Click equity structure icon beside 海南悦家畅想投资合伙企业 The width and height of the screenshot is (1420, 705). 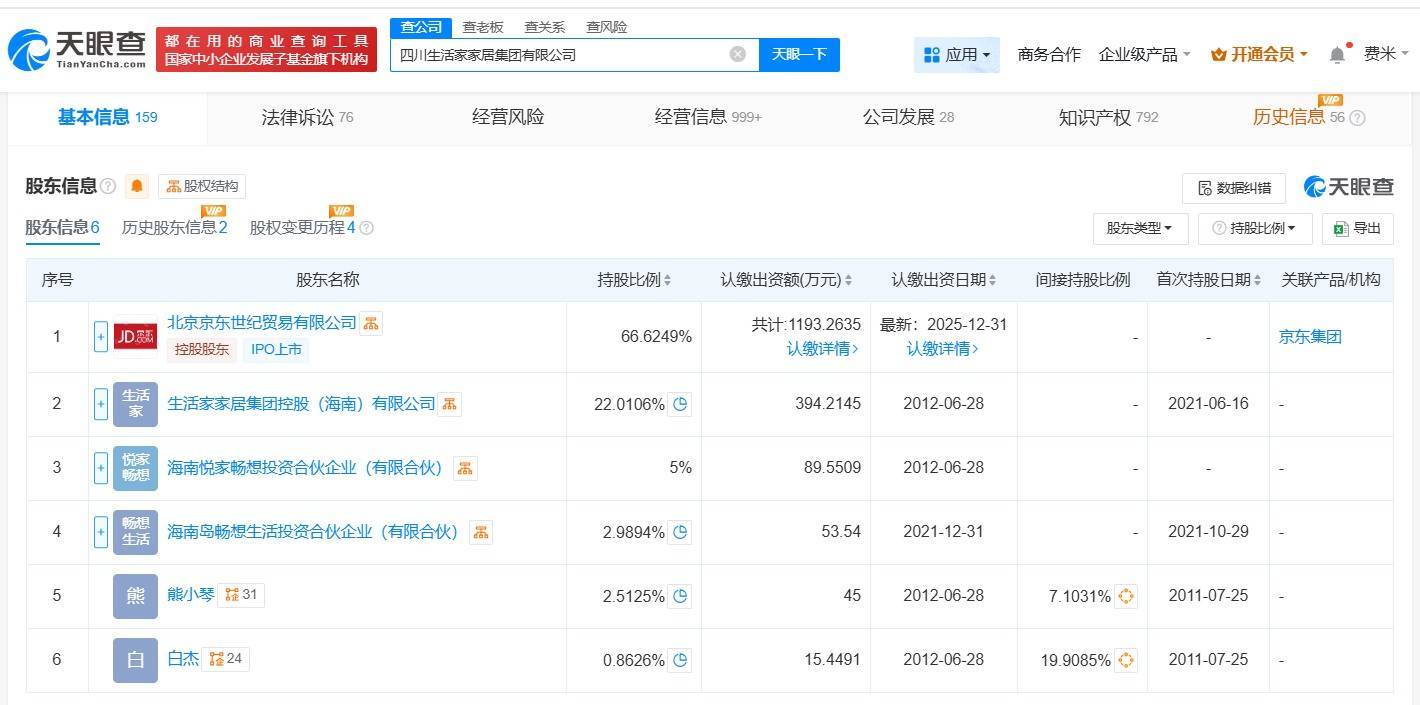tap(464, 468)
